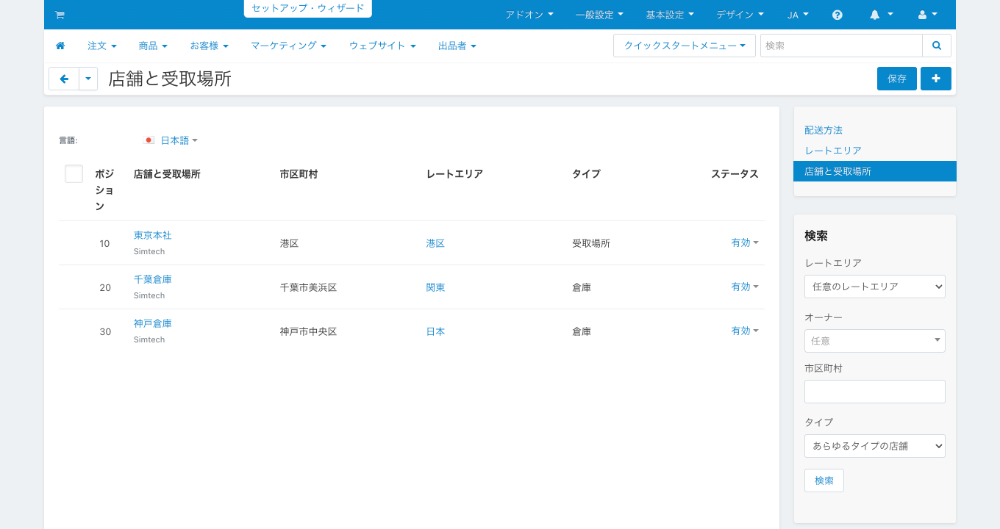This screenshot has width=1000, height=529.
Task: Click the search magnifier button
Action: click(936, 45)
